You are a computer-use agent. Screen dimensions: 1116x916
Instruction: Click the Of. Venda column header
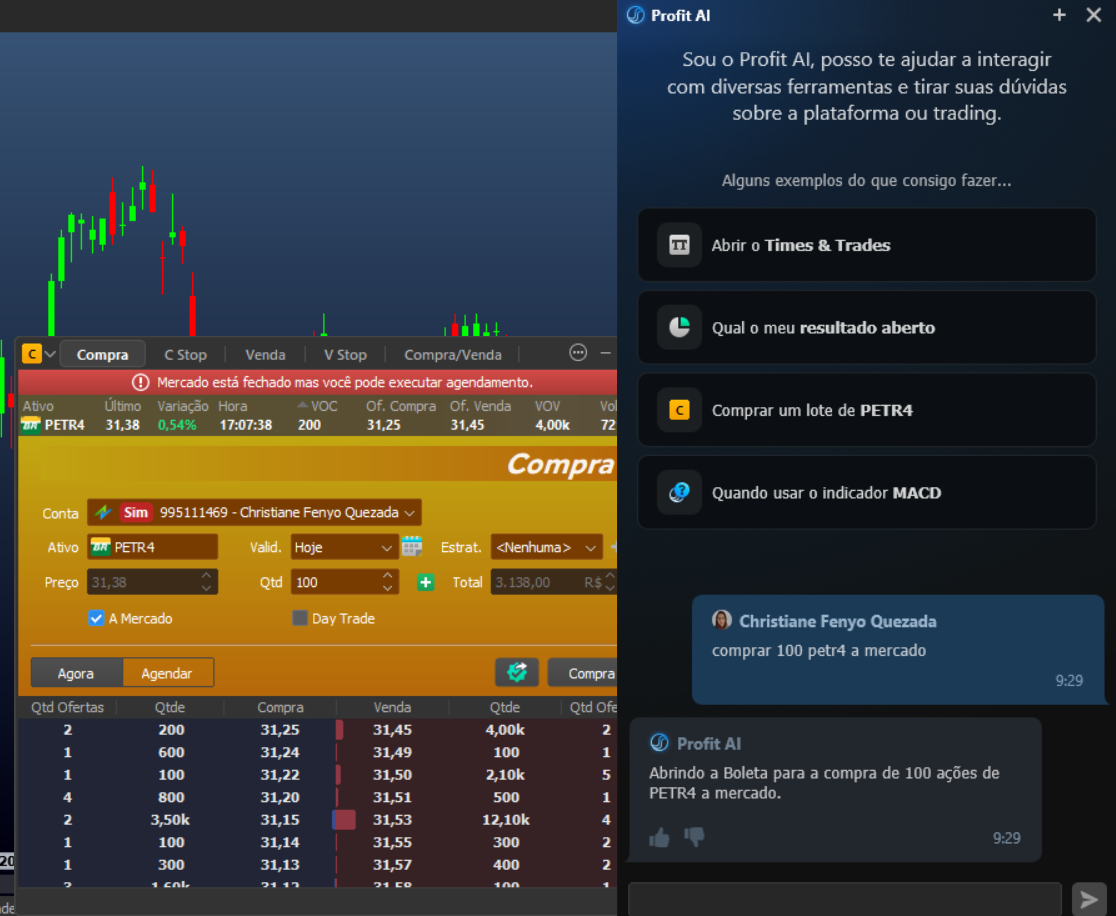tap(480, 406)
